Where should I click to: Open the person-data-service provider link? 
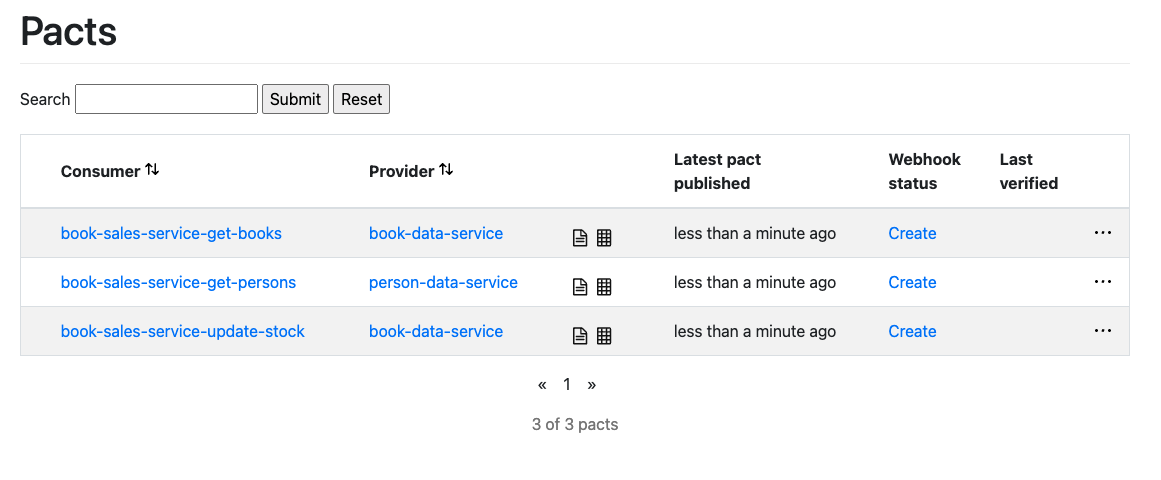444,282
